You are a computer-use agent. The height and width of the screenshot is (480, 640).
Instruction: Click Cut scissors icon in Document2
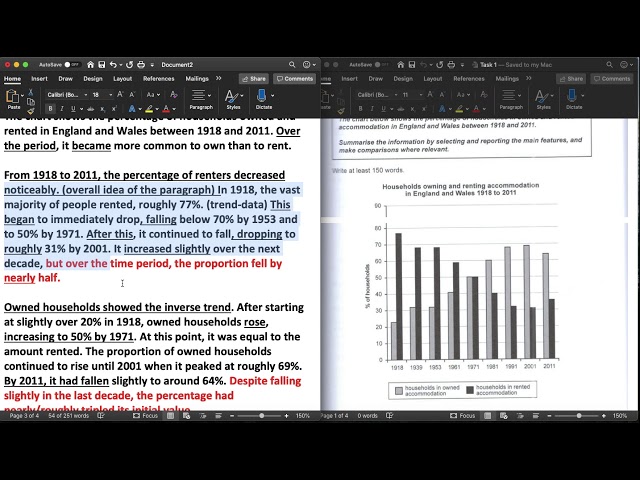click(x=30, y=92)
